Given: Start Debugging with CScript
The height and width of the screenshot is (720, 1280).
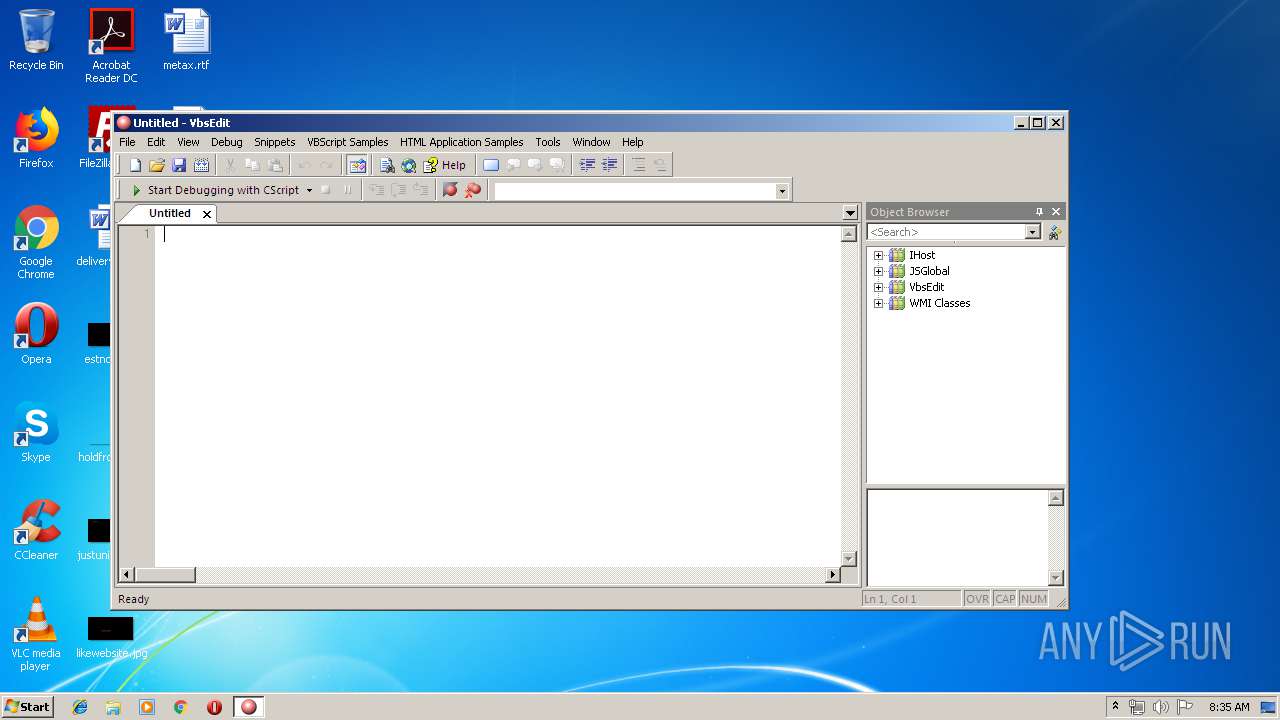Looking at the screenshot, I should (x=215, y=190).
